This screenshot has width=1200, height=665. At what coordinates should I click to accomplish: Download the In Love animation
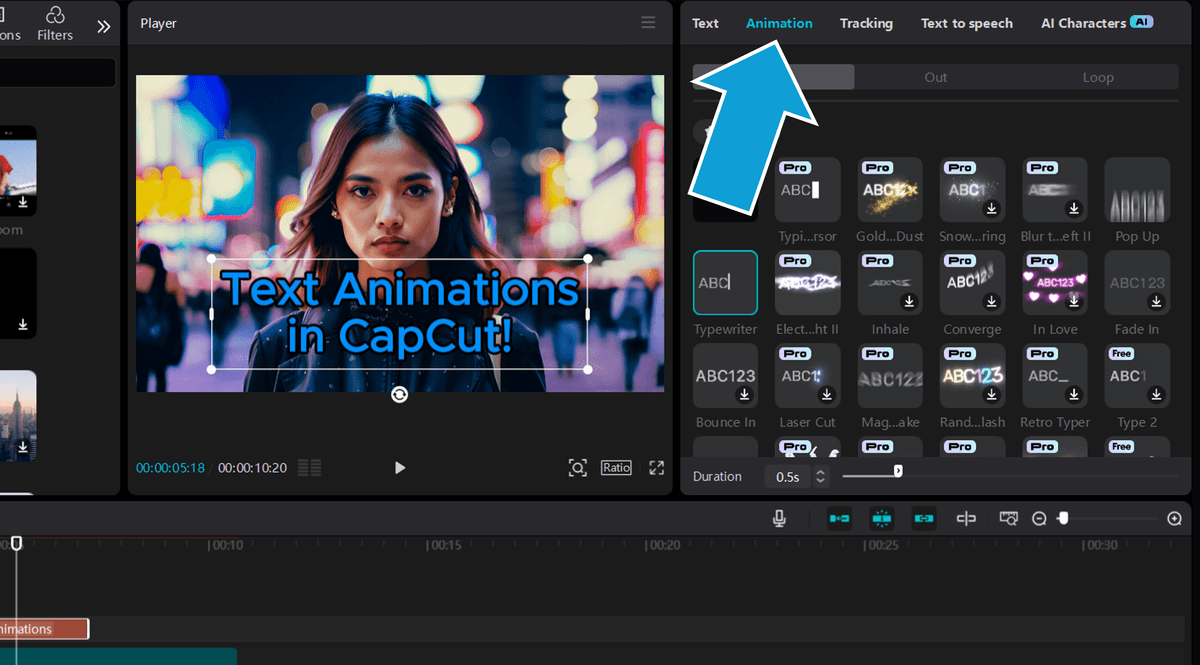tap(1074, 301)
